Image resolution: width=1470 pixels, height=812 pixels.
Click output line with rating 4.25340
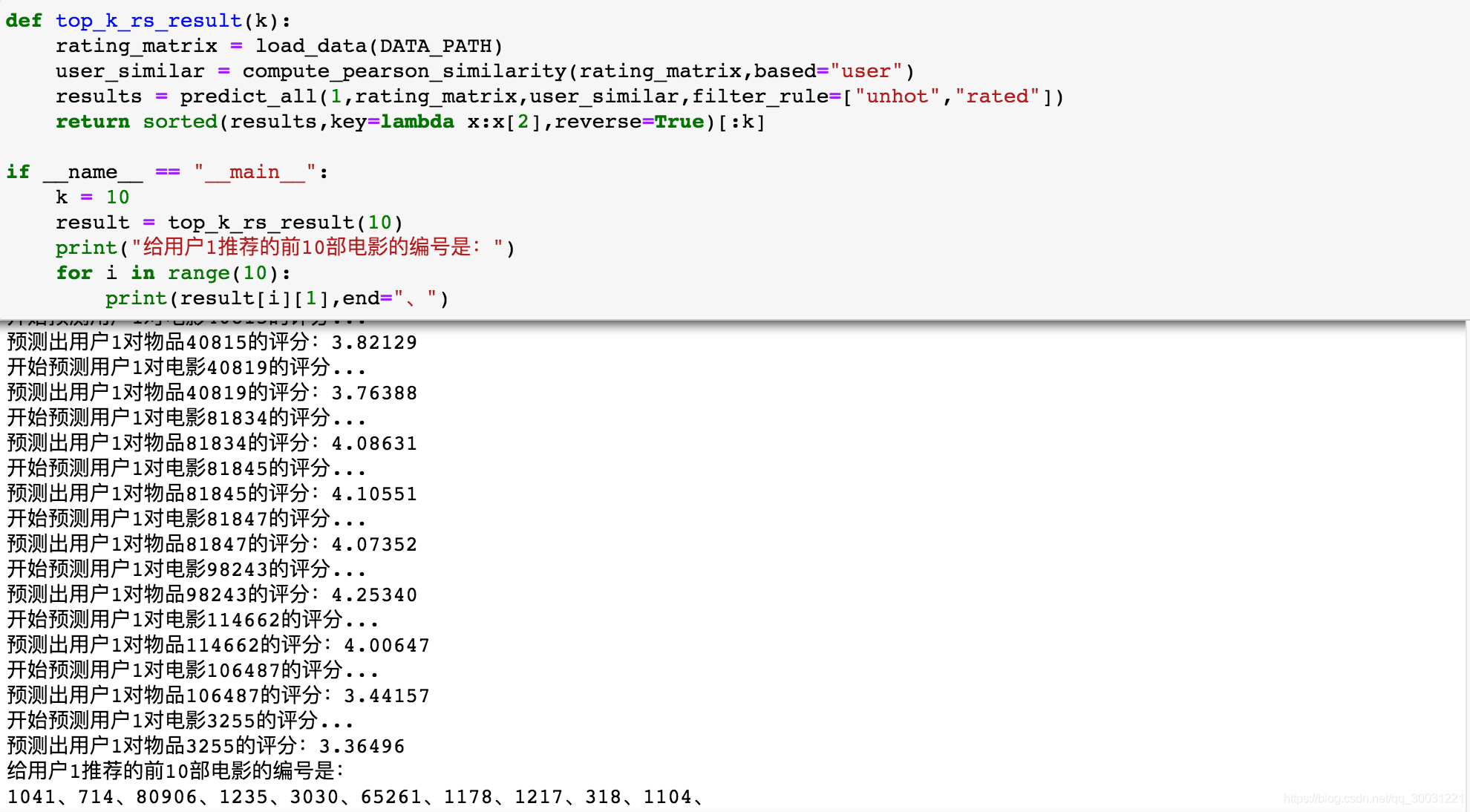212,595
